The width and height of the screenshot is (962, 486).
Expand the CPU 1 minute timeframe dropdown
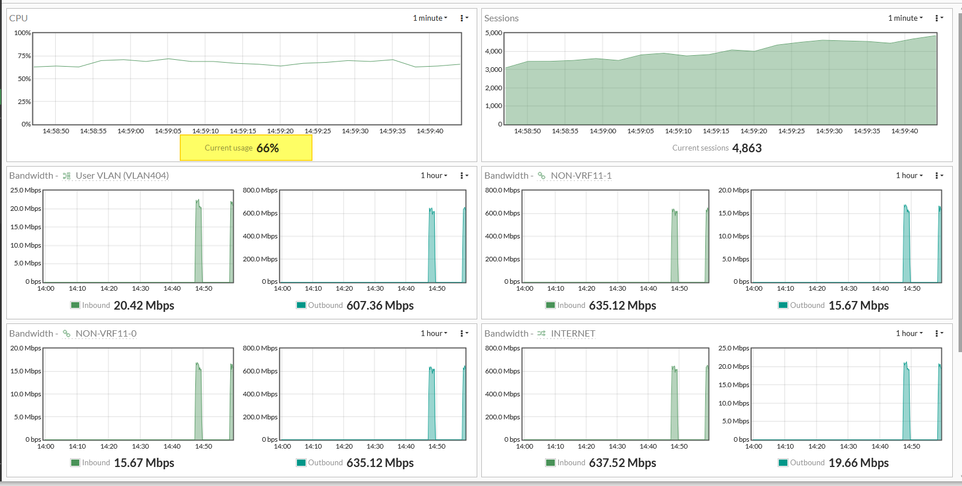pos(430,18)
